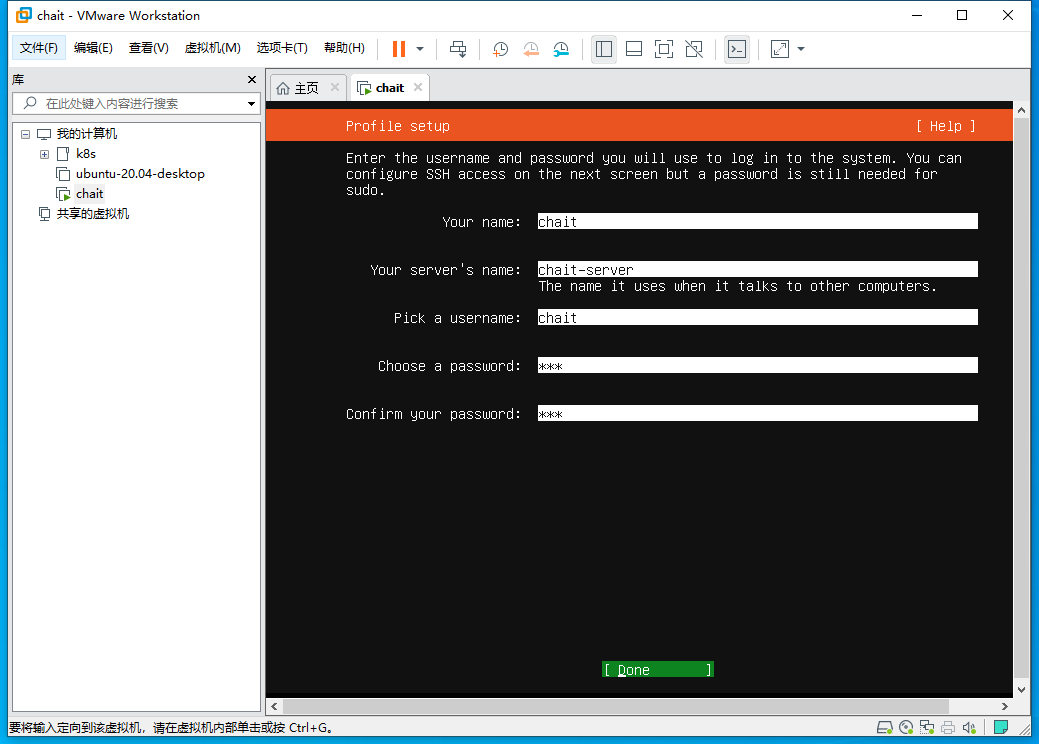
Task: Toggle the virtual network adapter status icon
Action: (926, 727)
